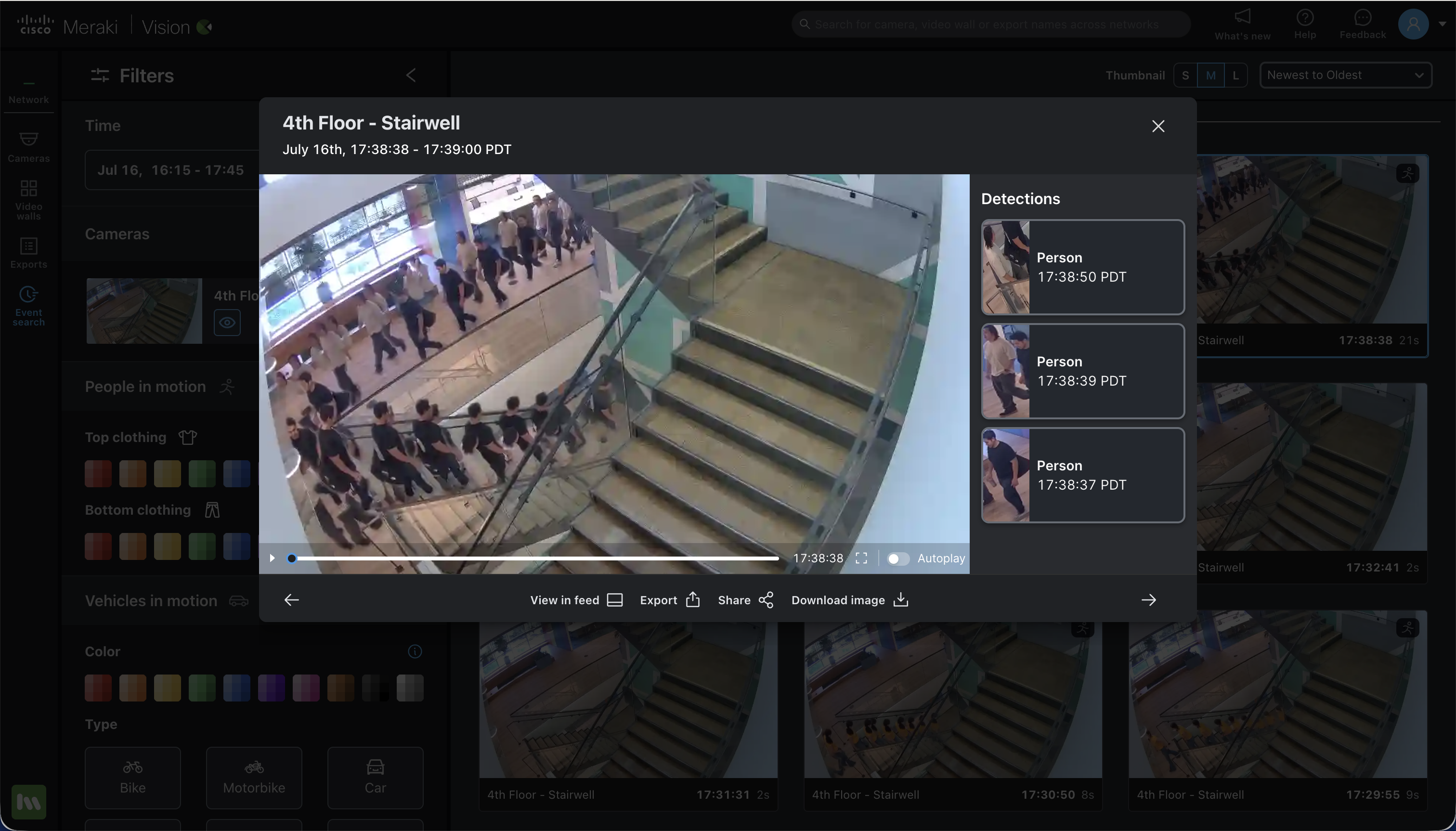
Task: Edit the time range Jul 16 field
Action: (172, 170)
